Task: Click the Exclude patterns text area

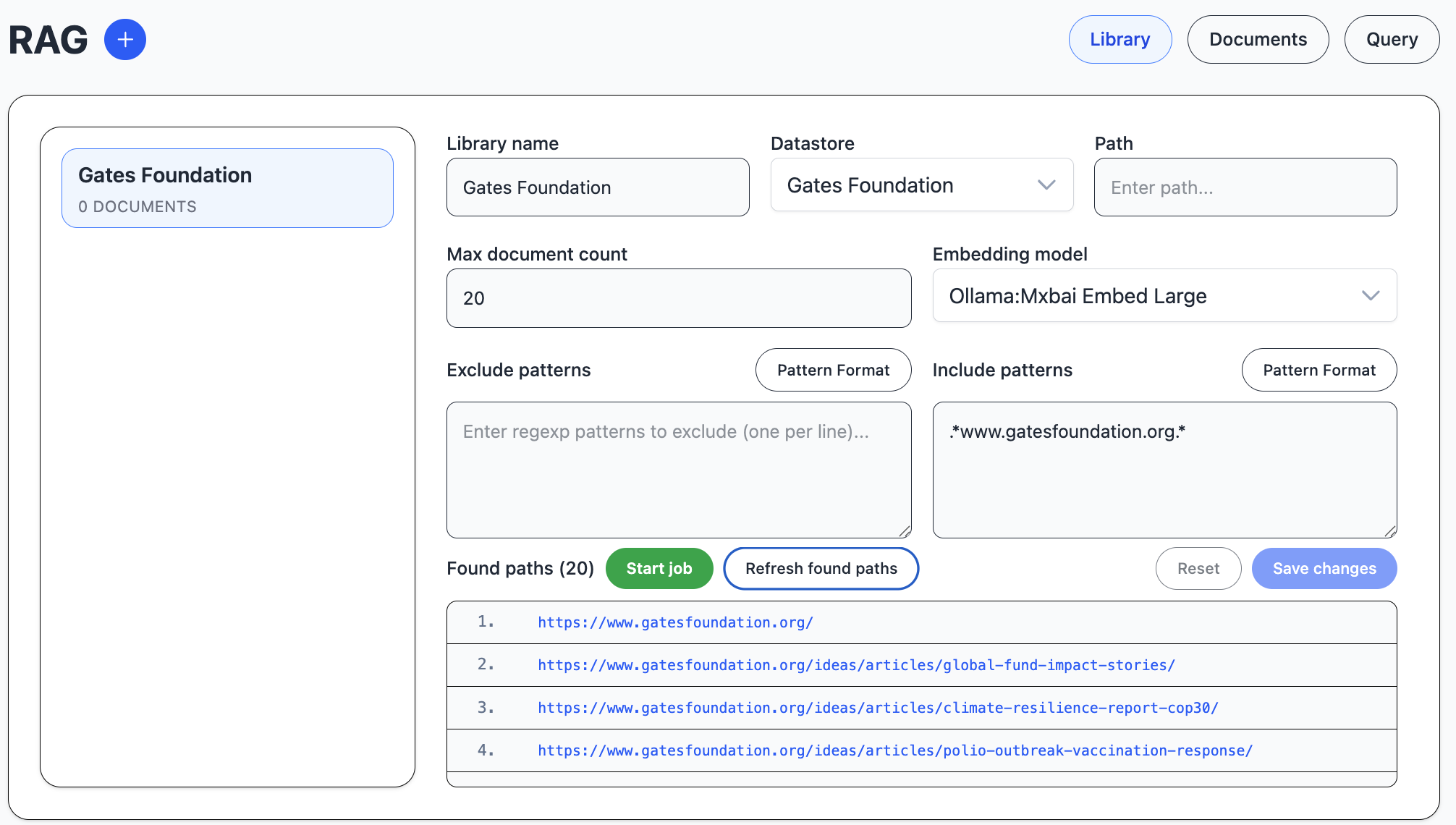Action: (678, 470)
